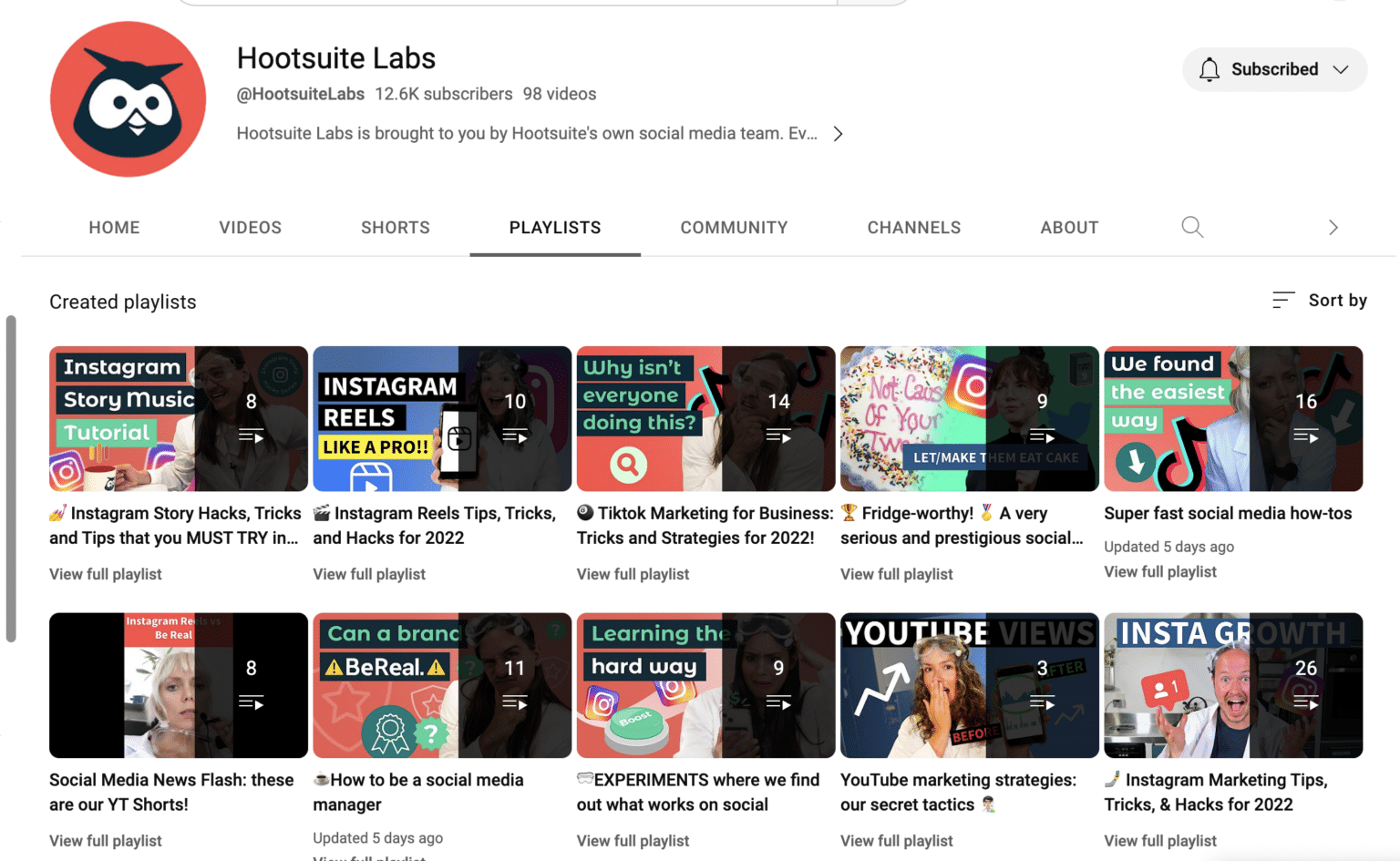
Task: Open the Community tab
Action: pos(734,227)
